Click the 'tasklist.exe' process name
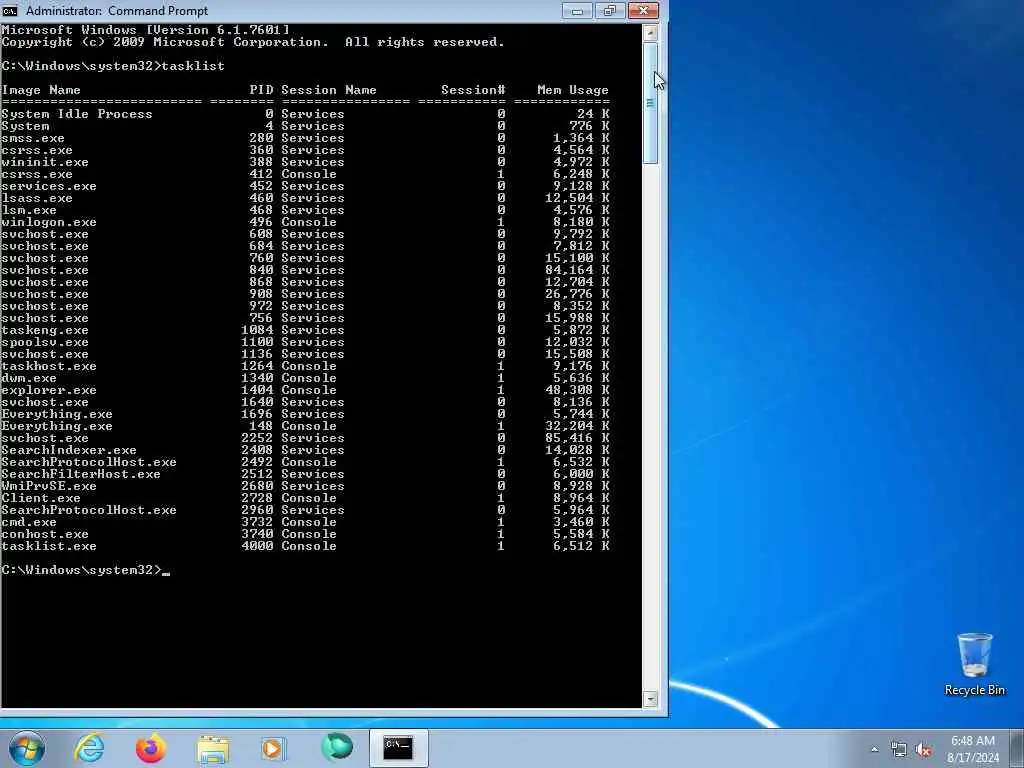1024x768 pixels. click(49, 546)
